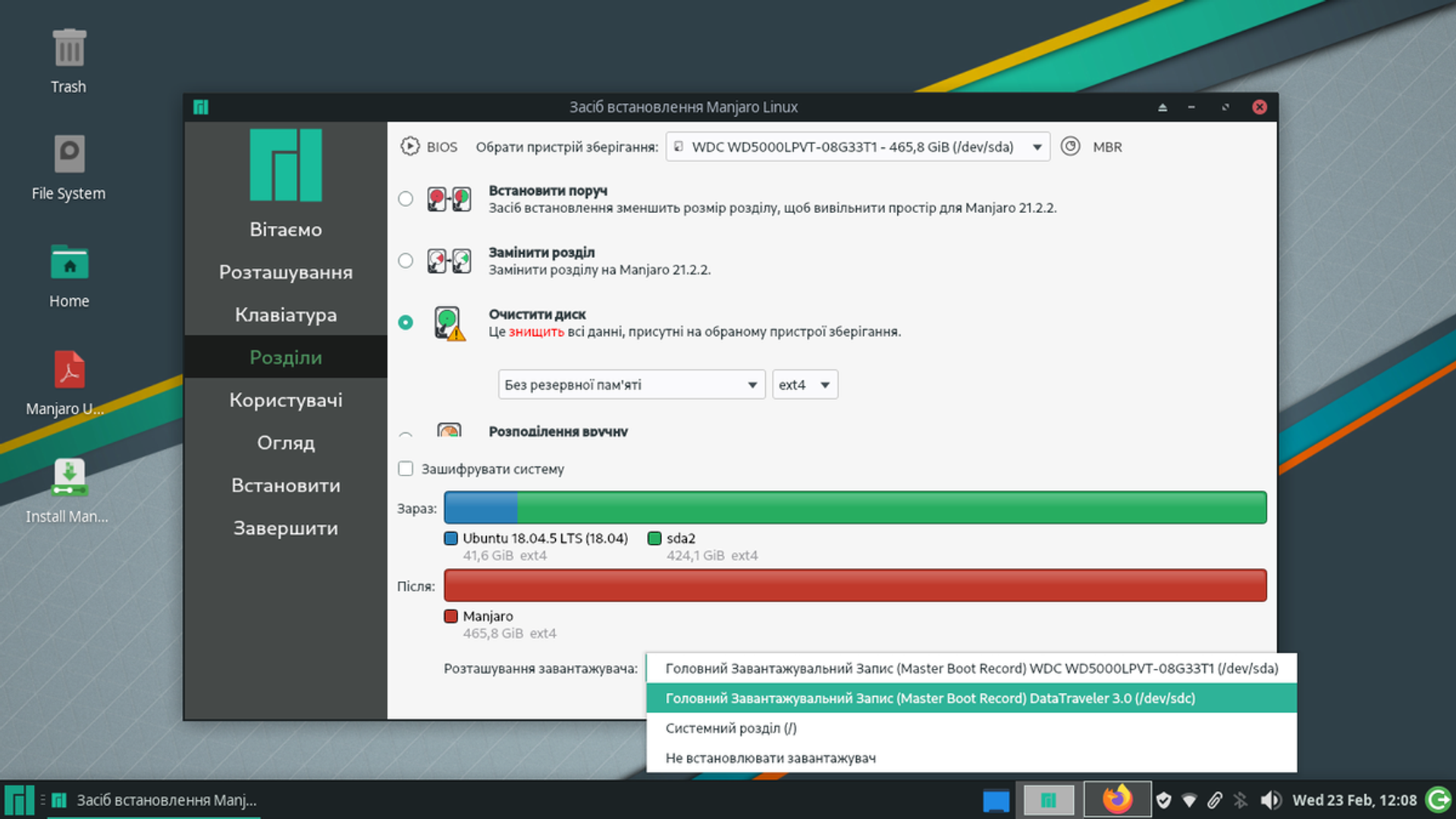Choose MBR on WDC /dev/sda option
The height and width of the screenshot is (819, 1456).
pos(971,668)
